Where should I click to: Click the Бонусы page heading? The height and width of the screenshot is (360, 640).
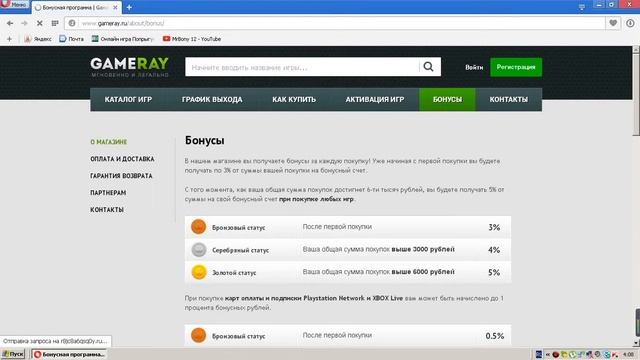pos(204,140)
